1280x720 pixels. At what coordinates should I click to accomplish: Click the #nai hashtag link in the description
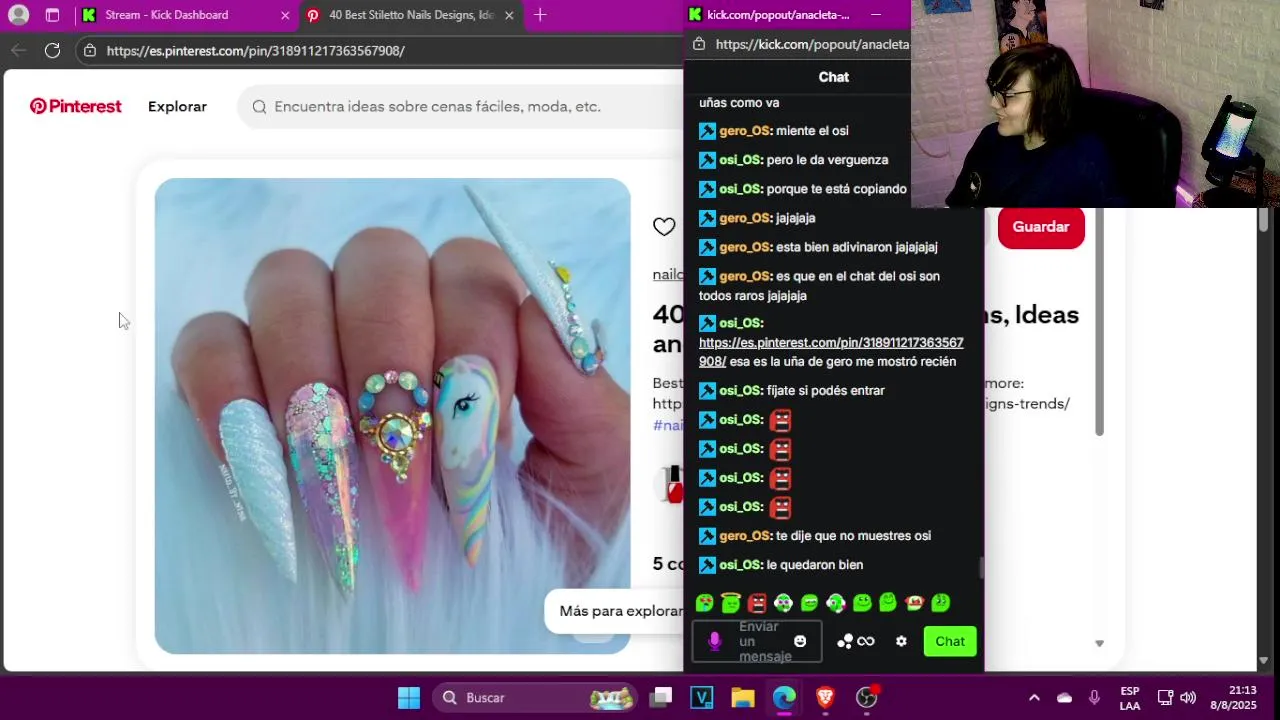668,425
